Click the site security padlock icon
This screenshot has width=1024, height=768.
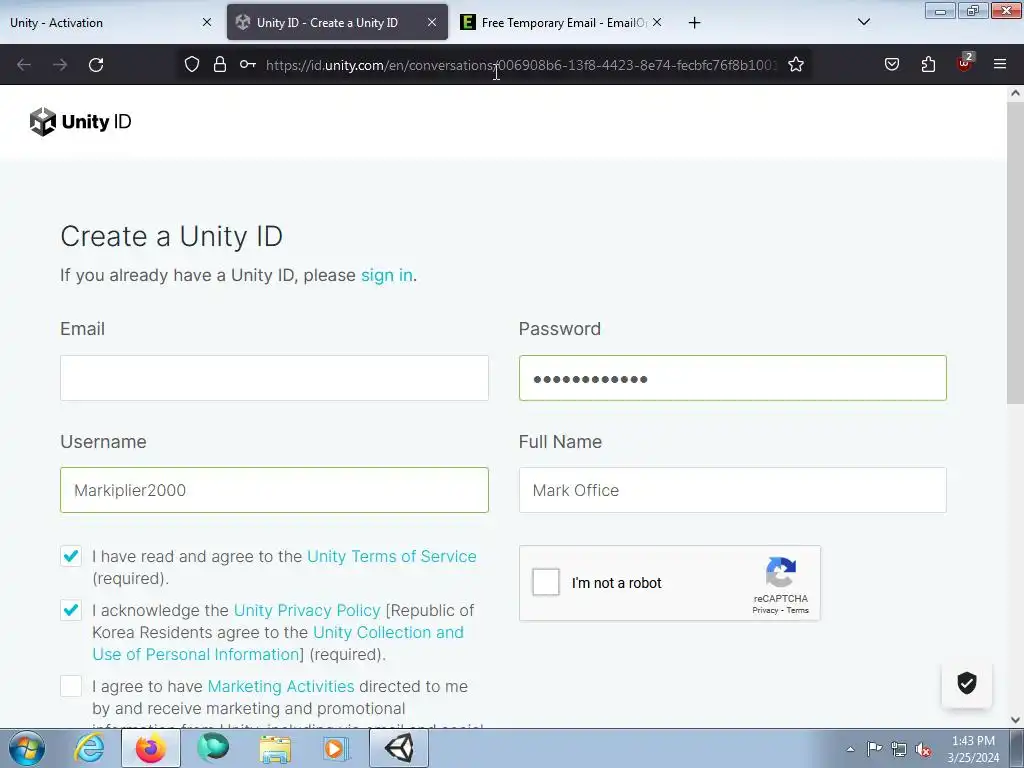click(x=220, y=64)
